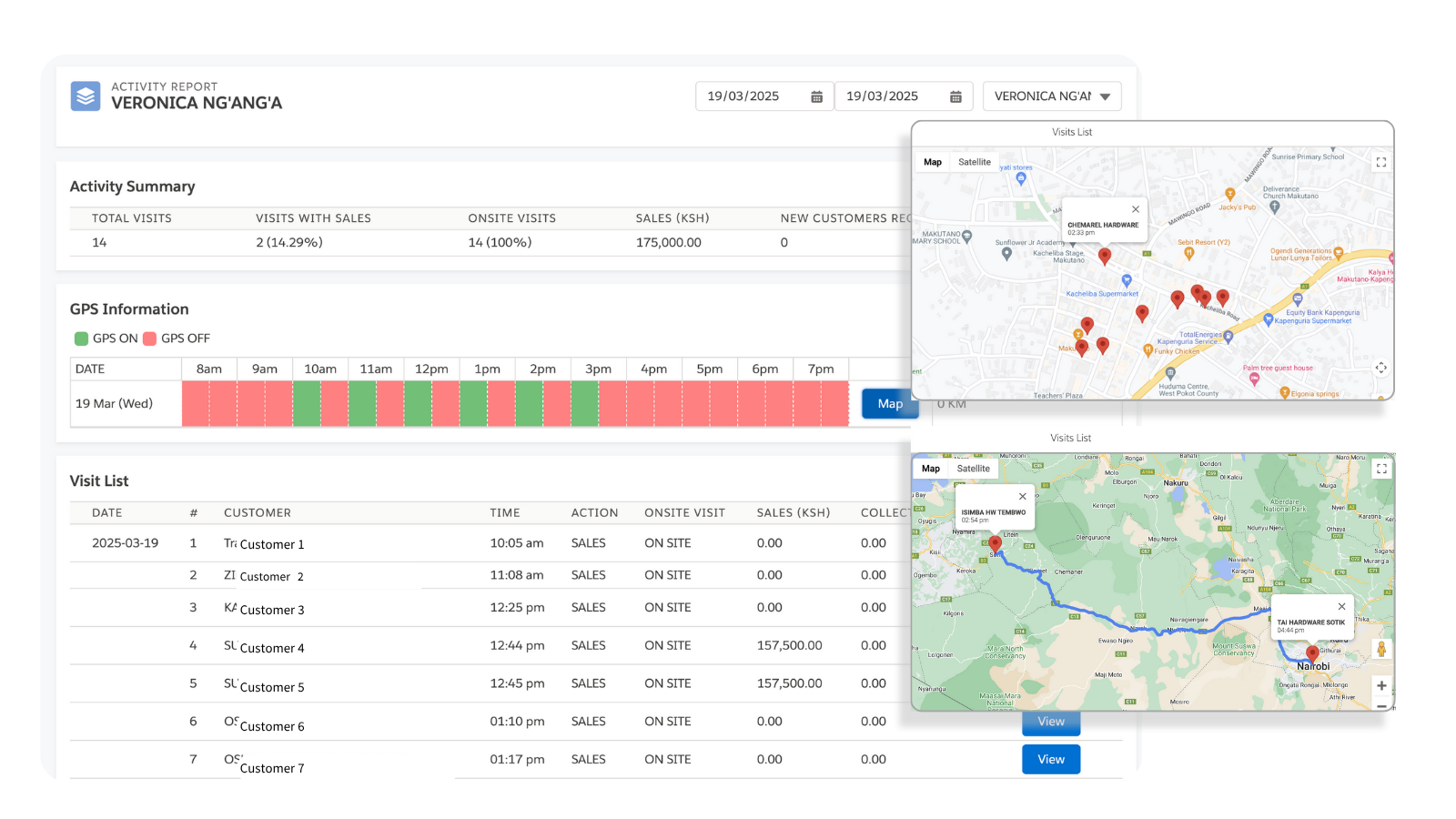Click the fullscreen icon on the route map
The width and height of the screenshot is (1456, 819).
point(1380,469)
